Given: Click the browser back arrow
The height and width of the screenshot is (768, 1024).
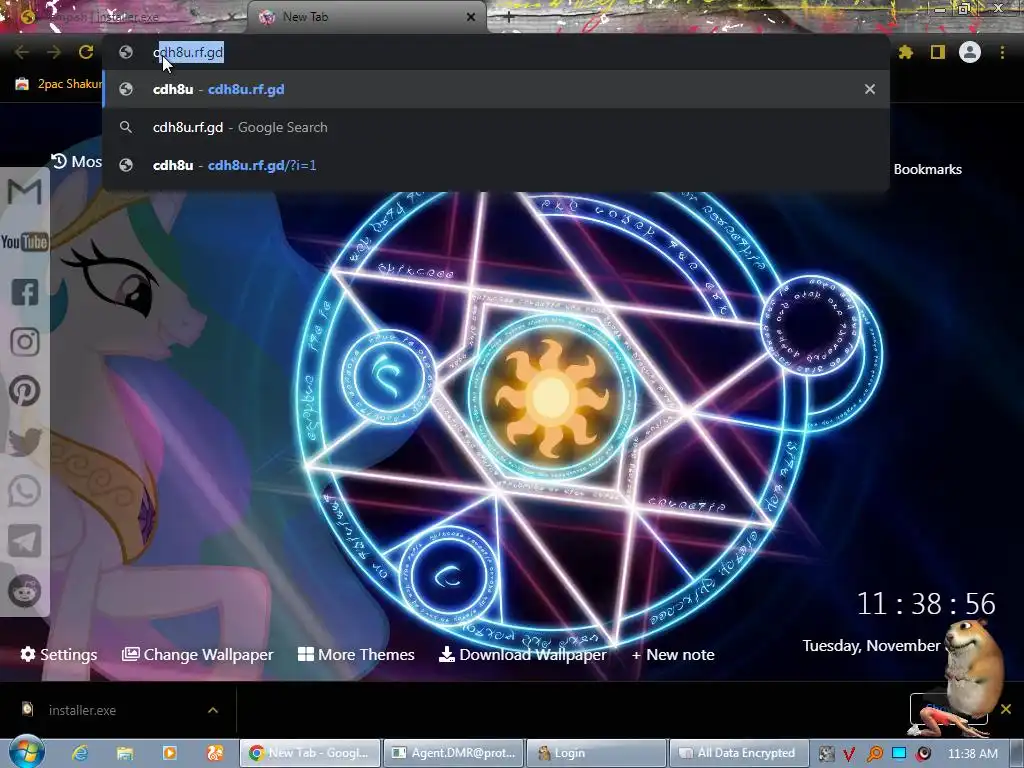Looking at the screenshot, I should [x=22, y=52].
